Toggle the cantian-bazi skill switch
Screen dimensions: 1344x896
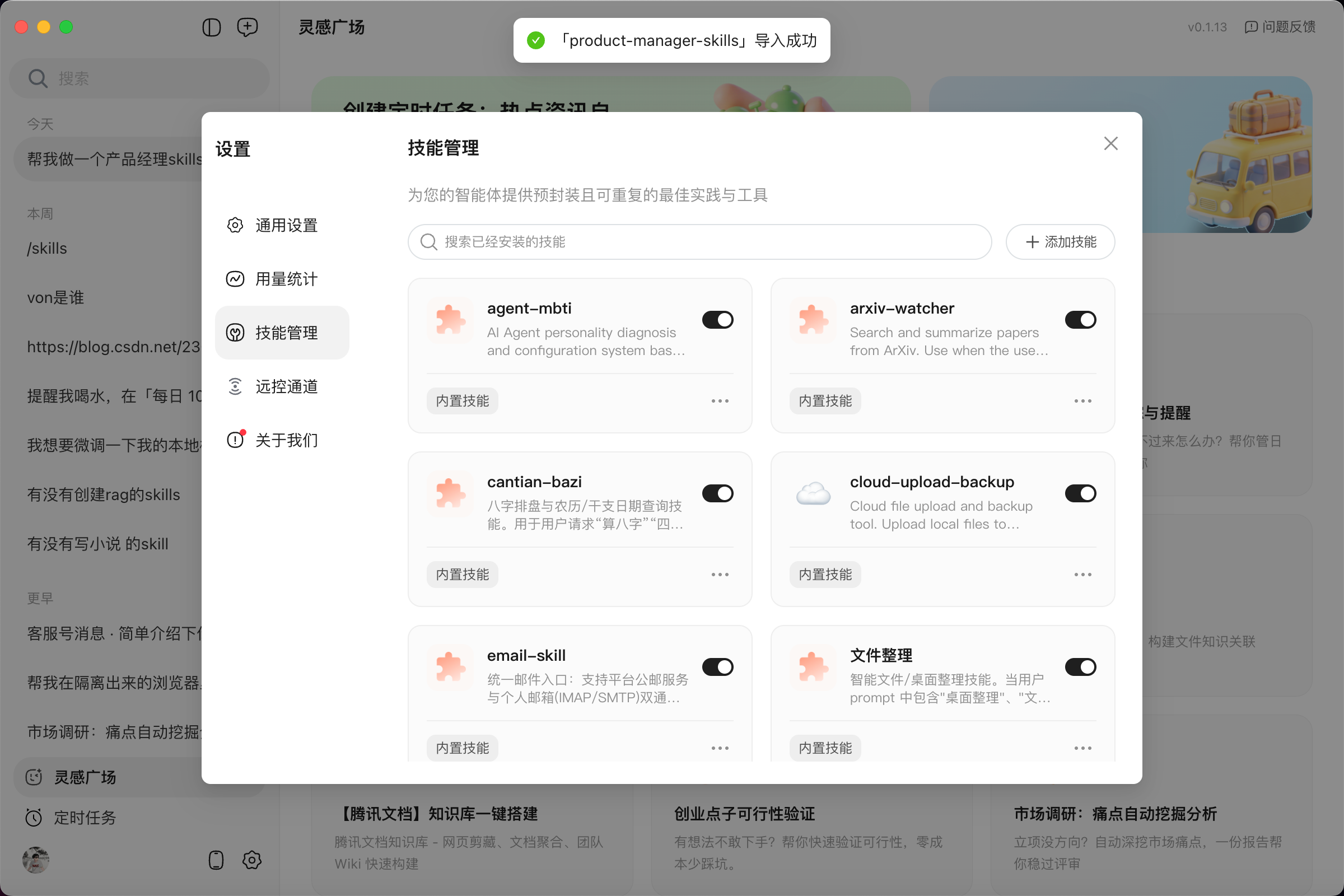click(718, 493)
